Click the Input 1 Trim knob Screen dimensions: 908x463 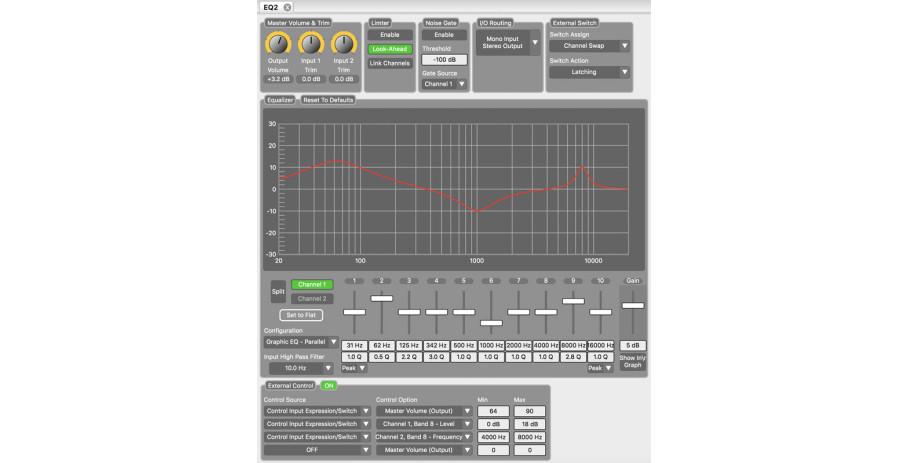[x=311, y=43]
